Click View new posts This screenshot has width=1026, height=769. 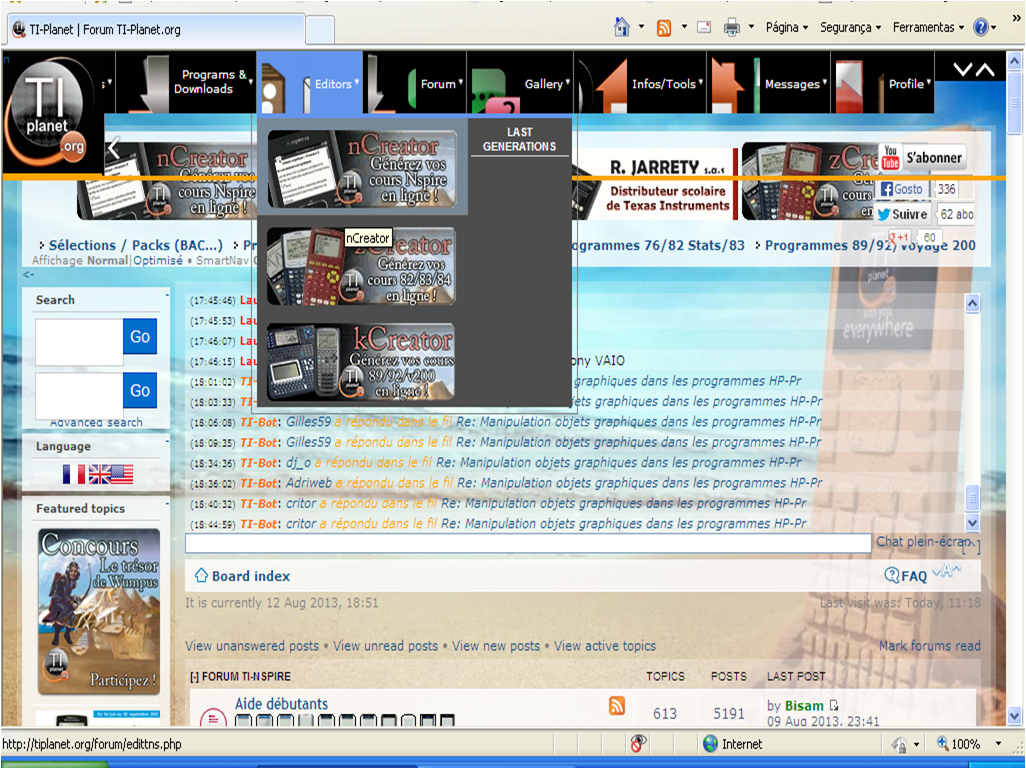click(496, 646)
